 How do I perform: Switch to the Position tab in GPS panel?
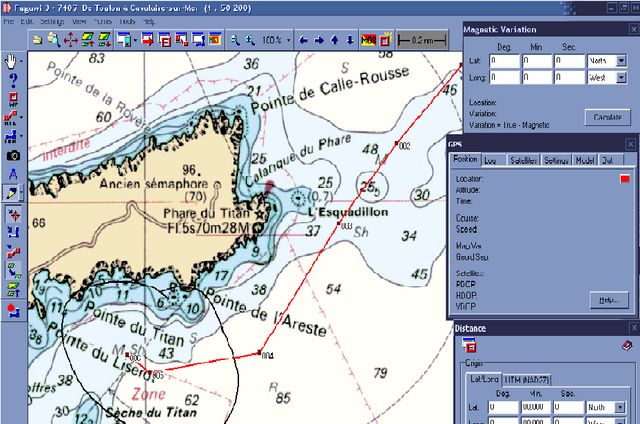pos(465,160)
